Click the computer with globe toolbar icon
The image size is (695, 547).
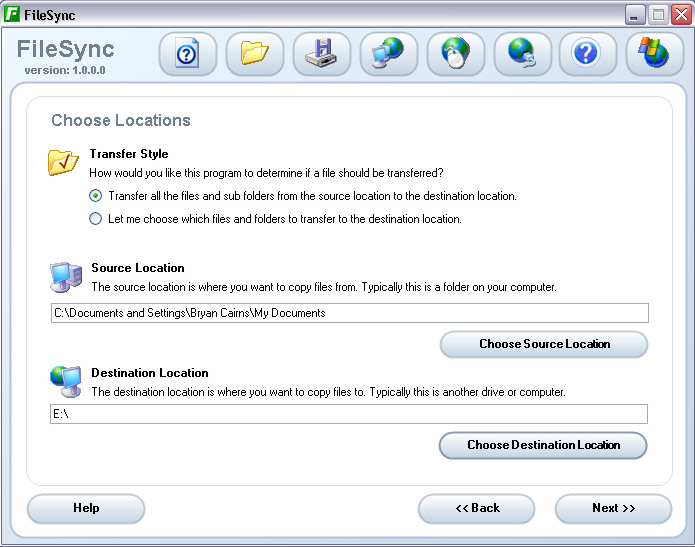click(x=388, y=54)
